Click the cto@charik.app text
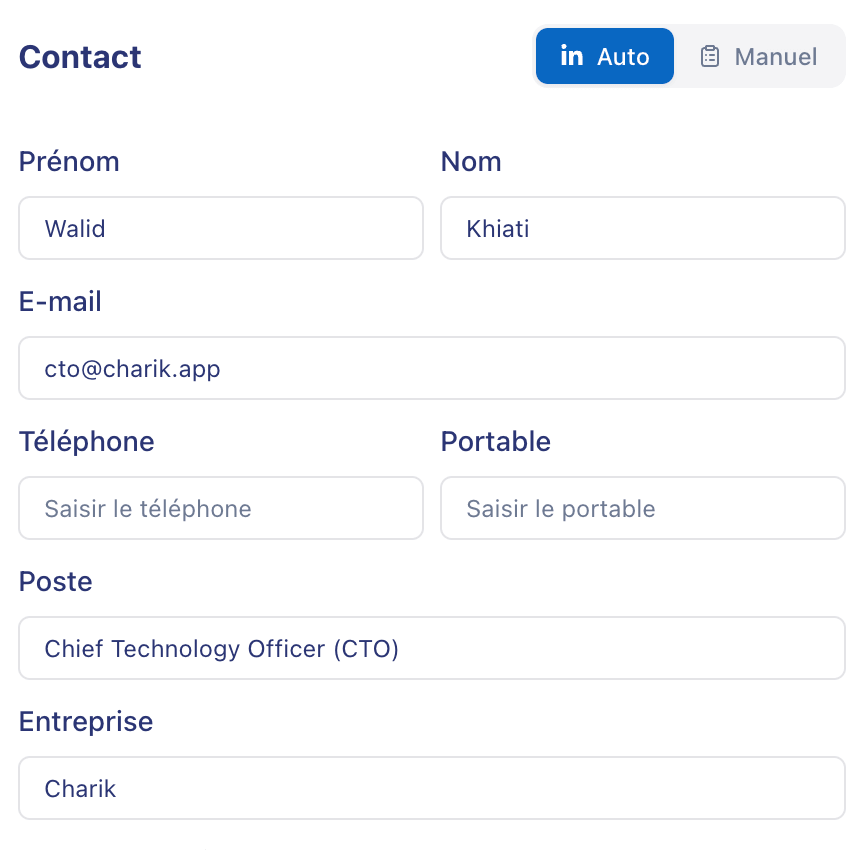 pos(133,368)
